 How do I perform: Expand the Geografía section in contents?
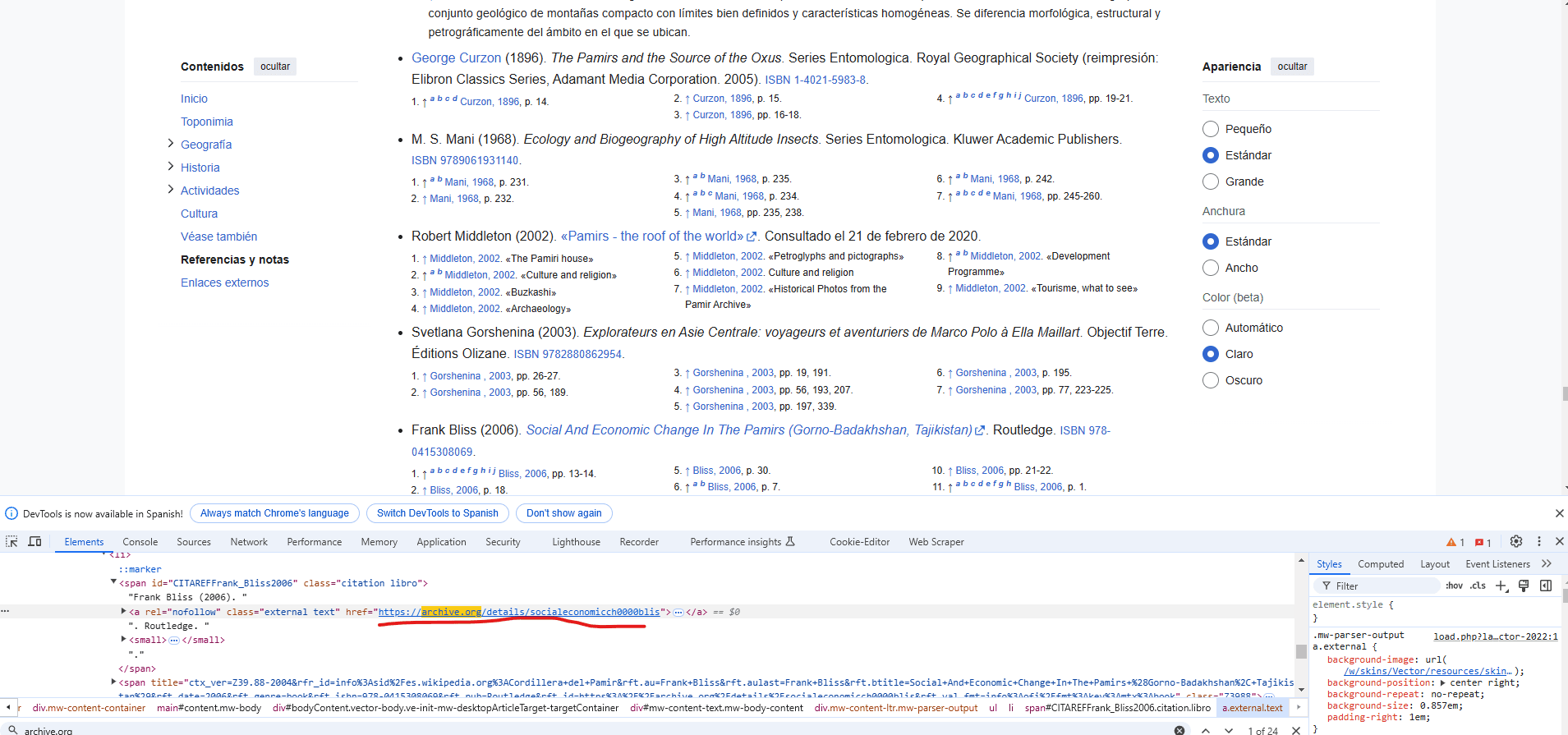click(171, 144)
